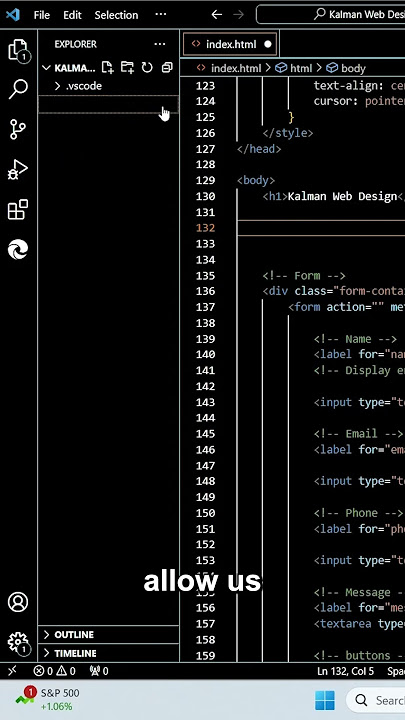Viewport: 405px width, 720px height.
Task: Click the VS Code logo icon
Action: click(13, 15)
